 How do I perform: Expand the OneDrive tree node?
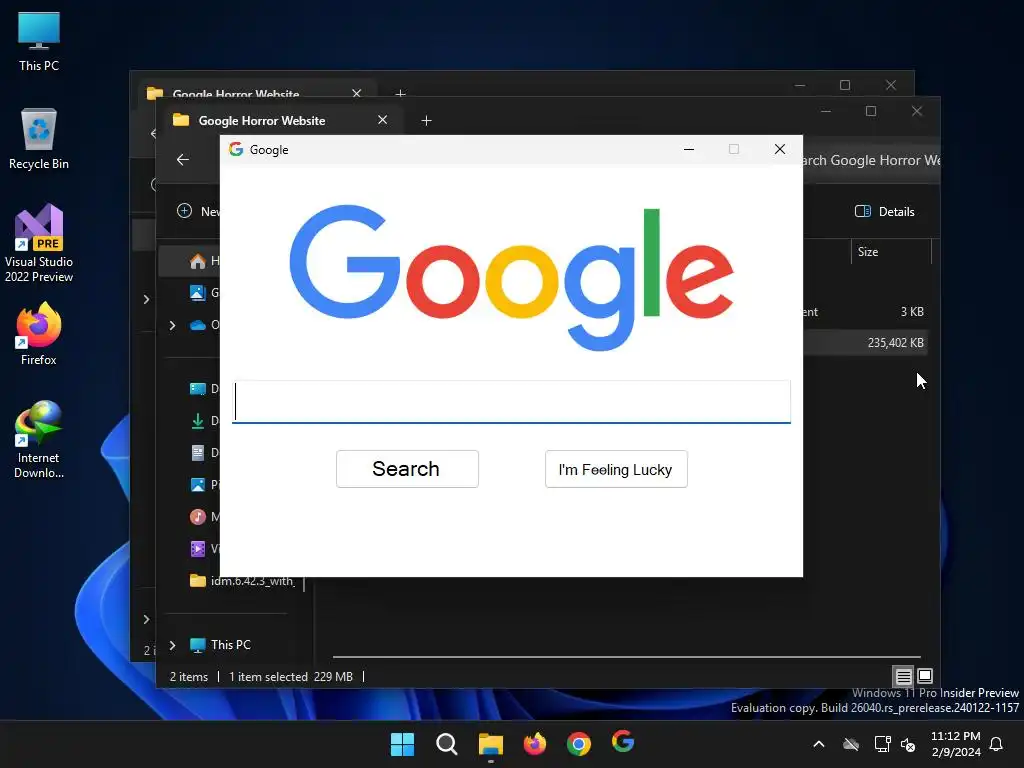(x=172, y=325)
